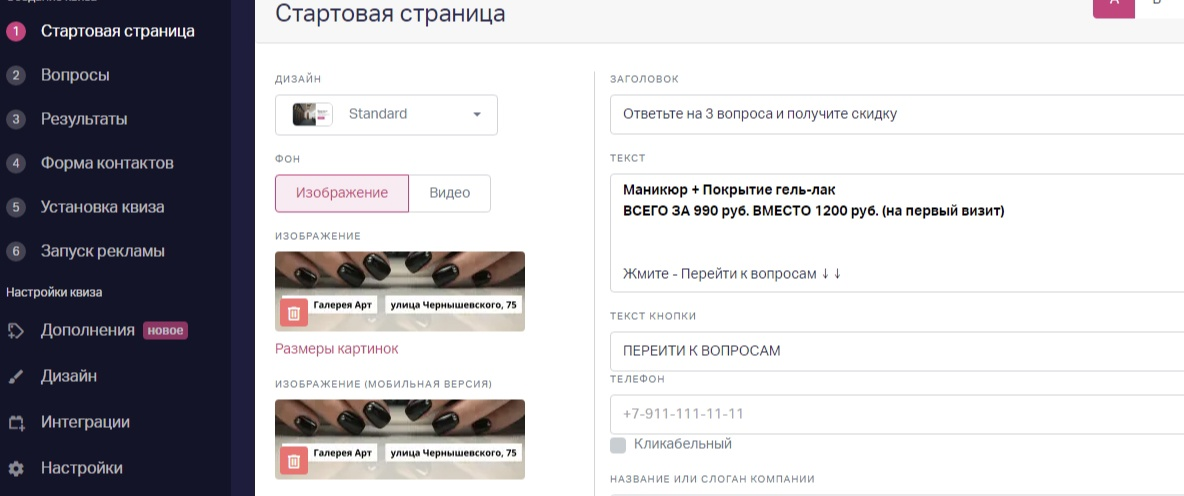Click the mobile version image thumbnail

coord(399,439)
